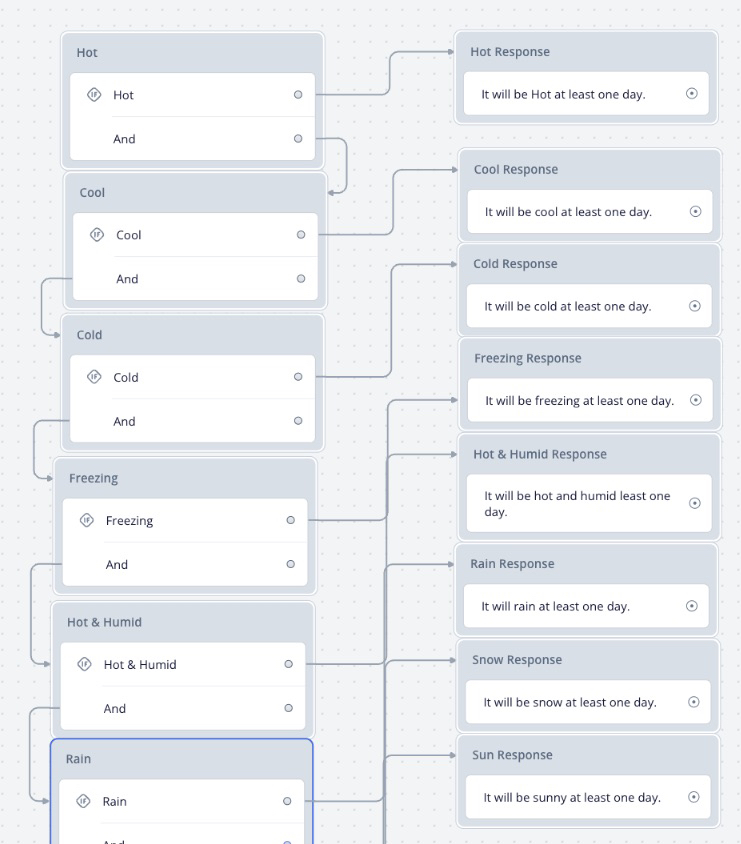Click output port of Cool And row
Screen dimensions: 741x844
[301, 279]
